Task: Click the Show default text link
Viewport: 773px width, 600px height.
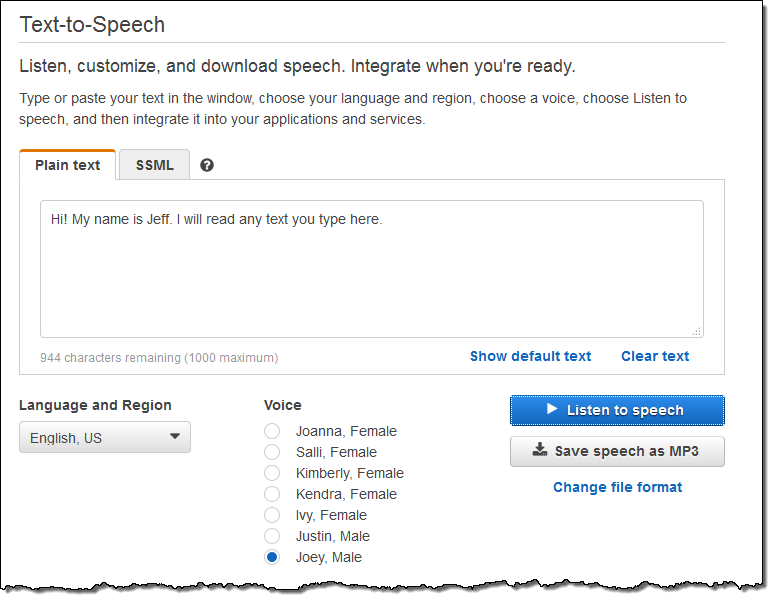Action: click(530, 356)
